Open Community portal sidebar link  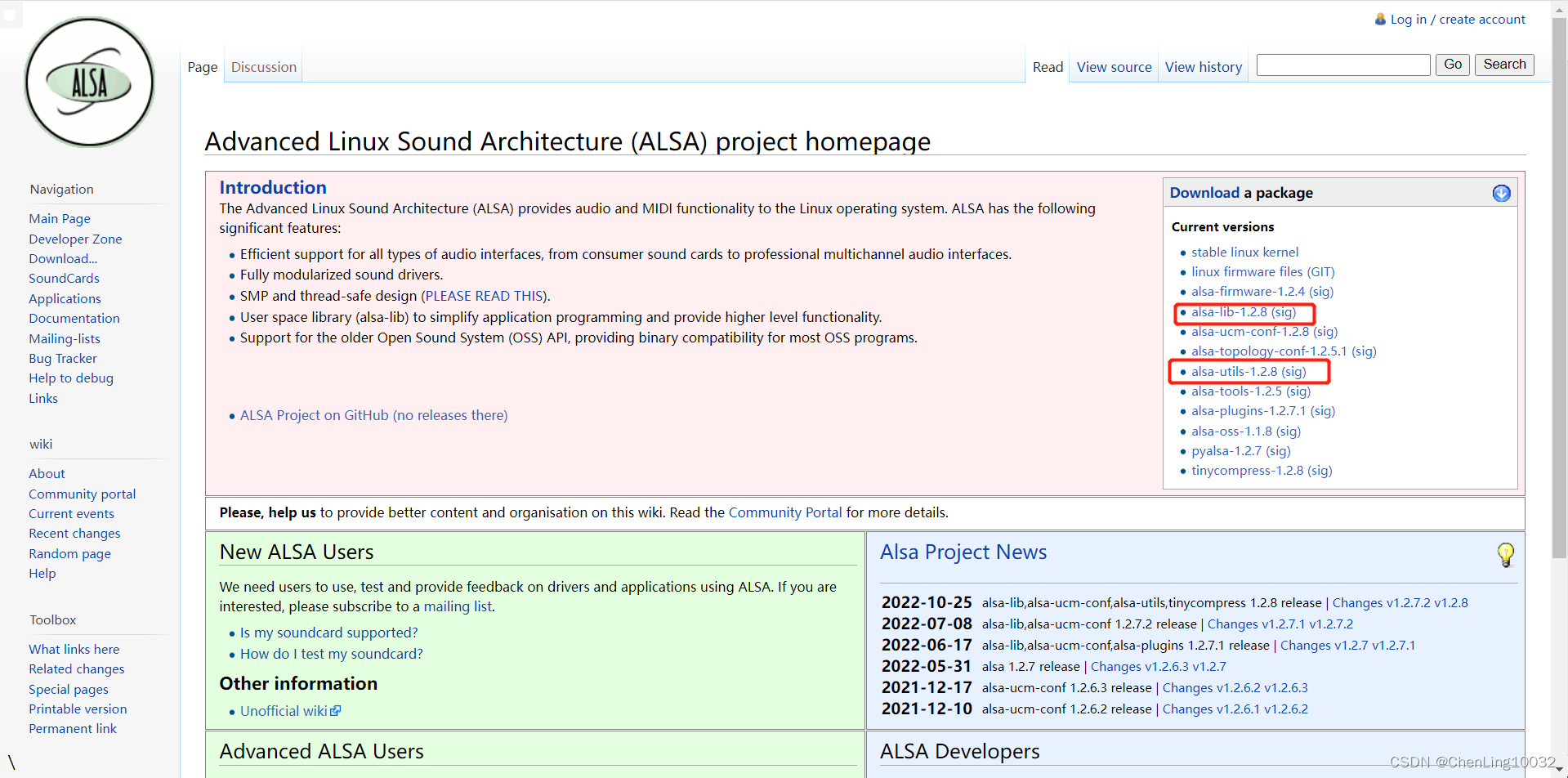point(83,494)
